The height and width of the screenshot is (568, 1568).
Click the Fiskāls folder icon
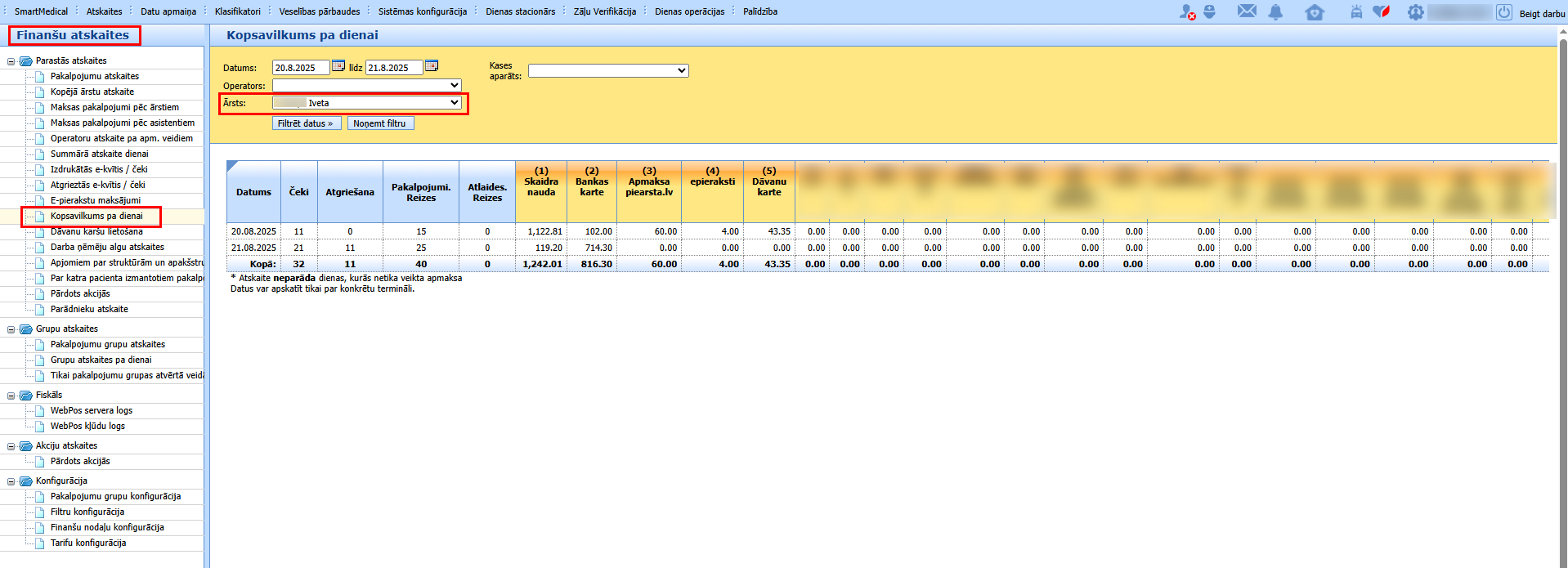click(x=26, y=395)
